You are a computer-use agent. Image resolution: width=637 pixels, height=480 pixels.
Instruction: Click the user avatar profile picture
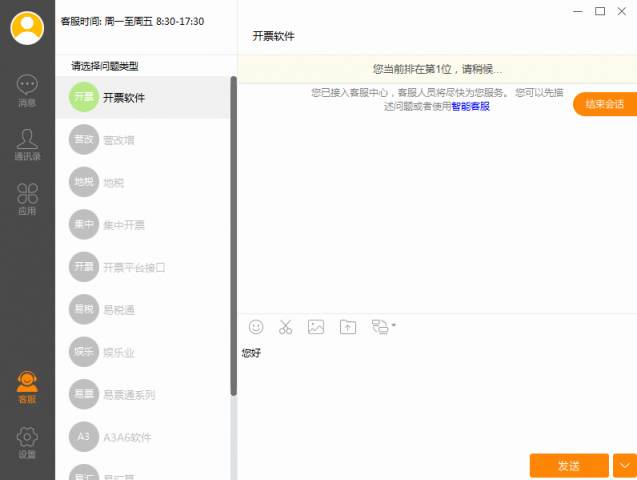27,27
